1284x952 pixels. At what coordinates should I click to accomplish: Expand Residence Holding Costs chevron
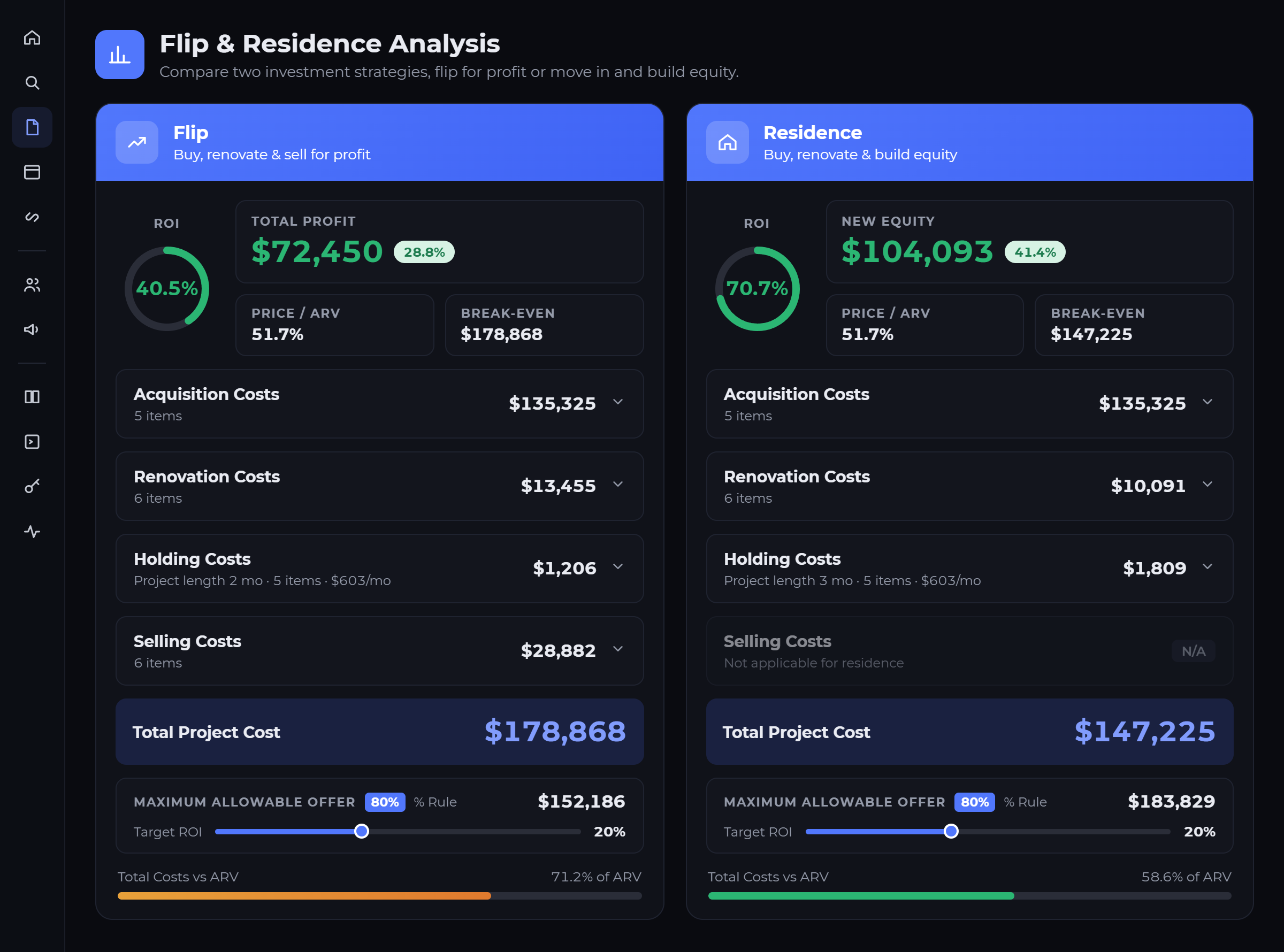click(1207, 566)
